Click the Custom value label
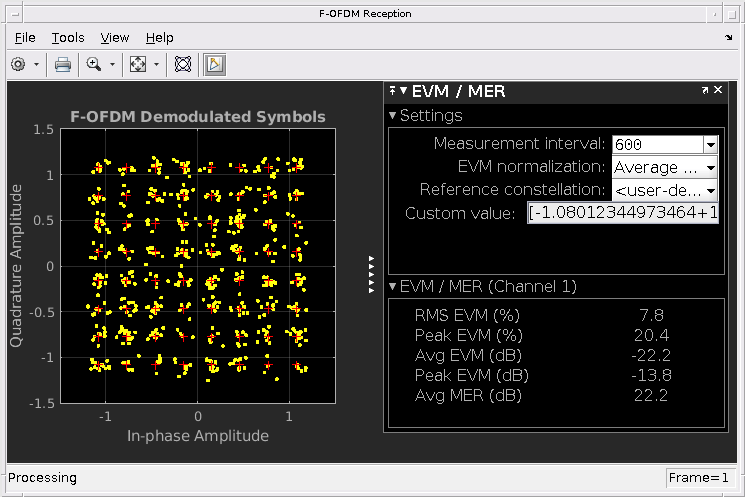The image size is (745, 497). pyautogui.click(x=460, y=213)
